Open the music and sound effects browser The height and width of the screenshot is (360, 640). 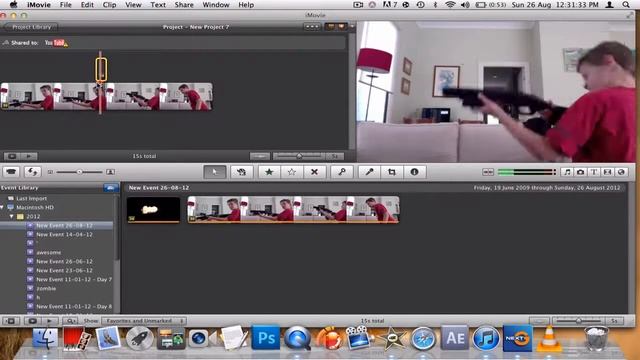click(567, 172)
